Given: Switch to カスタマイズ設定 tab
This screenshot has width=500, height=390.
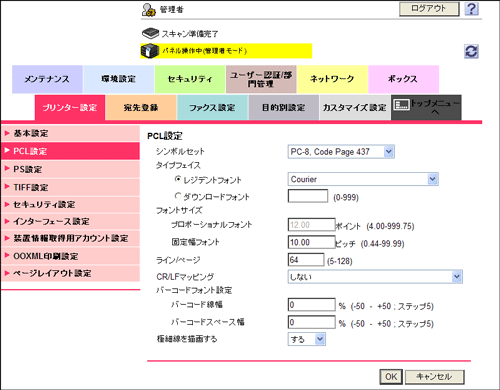Looking at the screenshot, I should pyautogui.click(x=355, y=107).
